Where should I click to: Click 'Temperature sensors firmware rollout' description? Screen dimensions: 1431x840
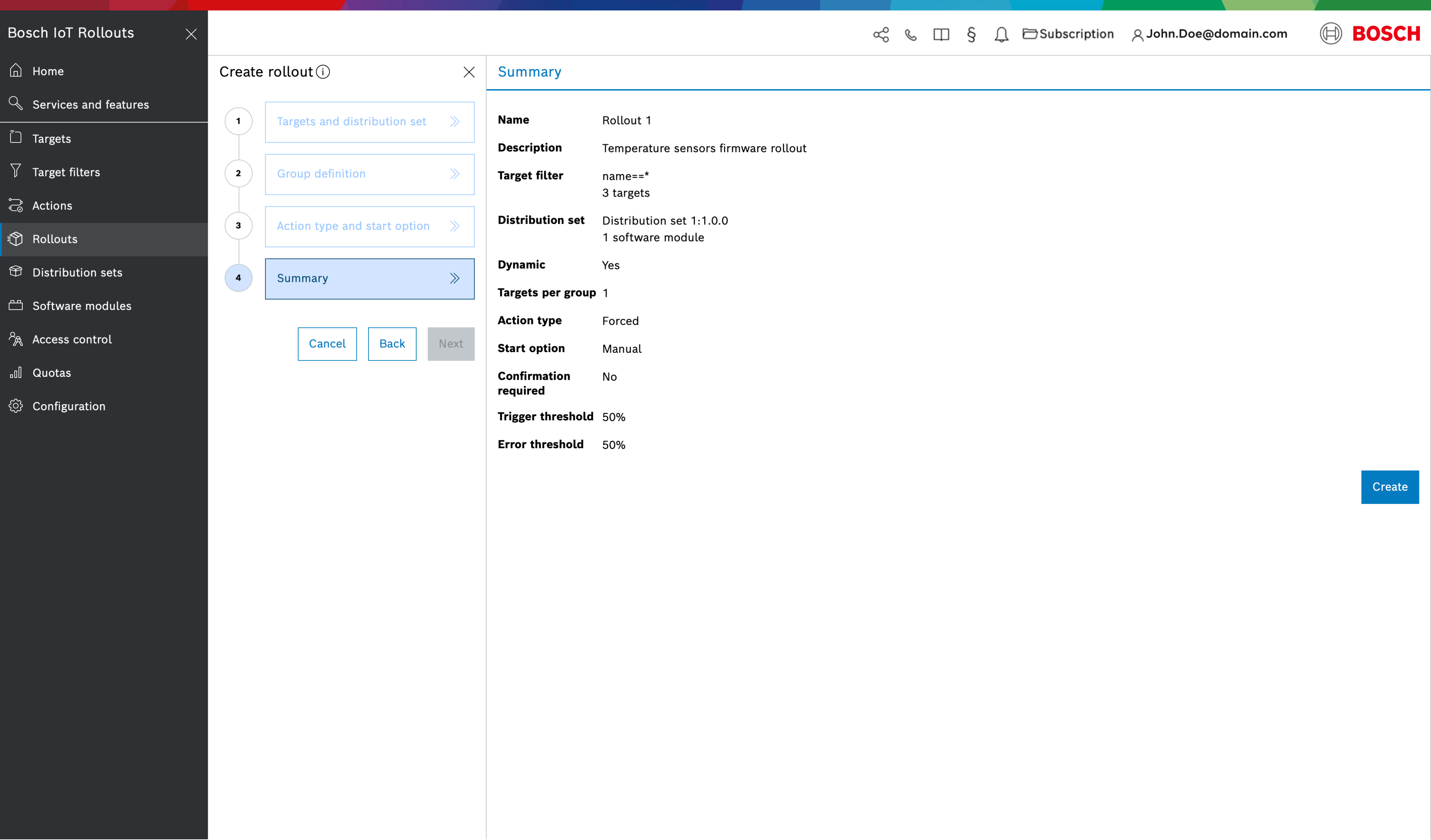click(x=704, y=148)
